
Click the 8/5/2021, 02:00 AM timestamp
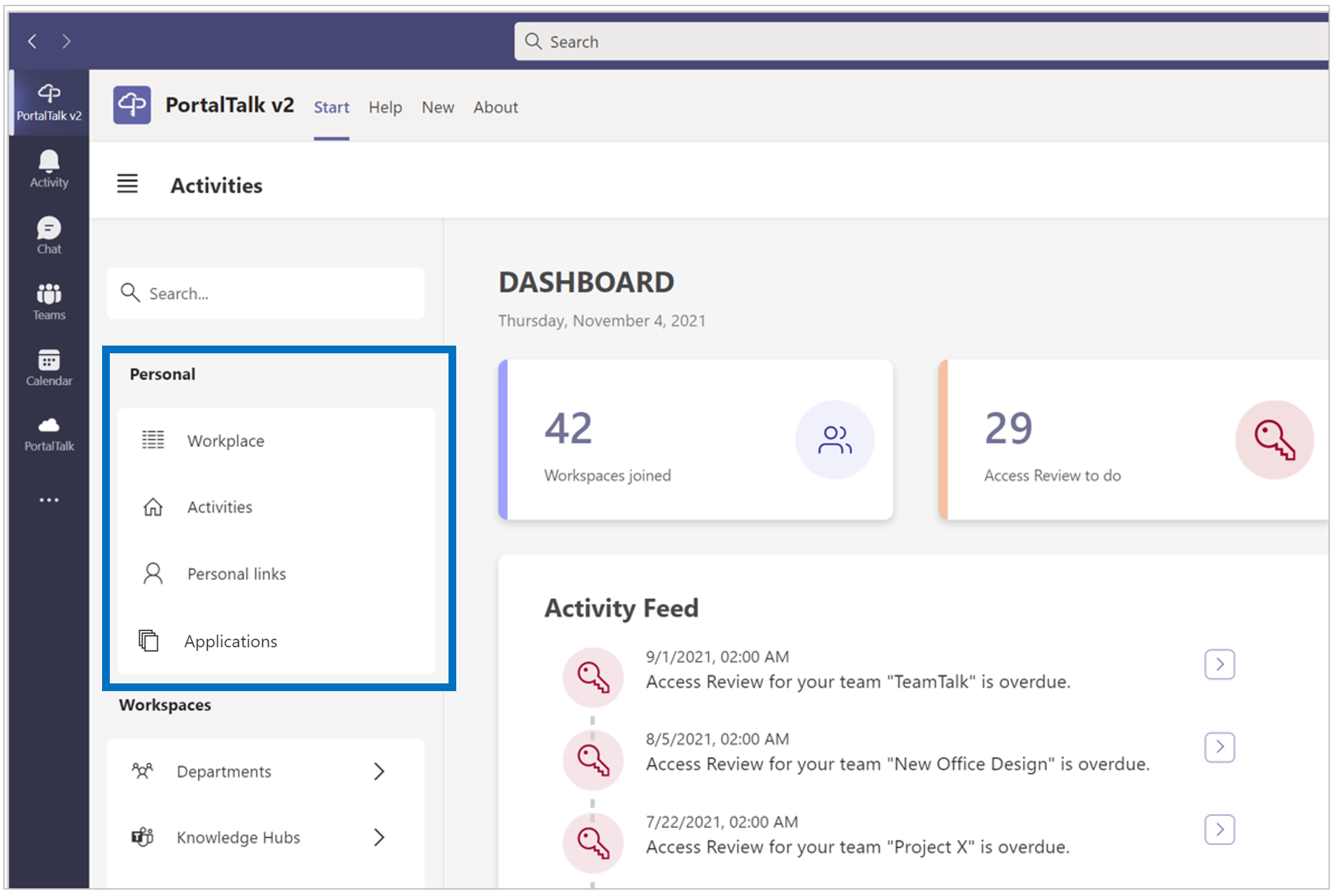[x=718, y=739]
